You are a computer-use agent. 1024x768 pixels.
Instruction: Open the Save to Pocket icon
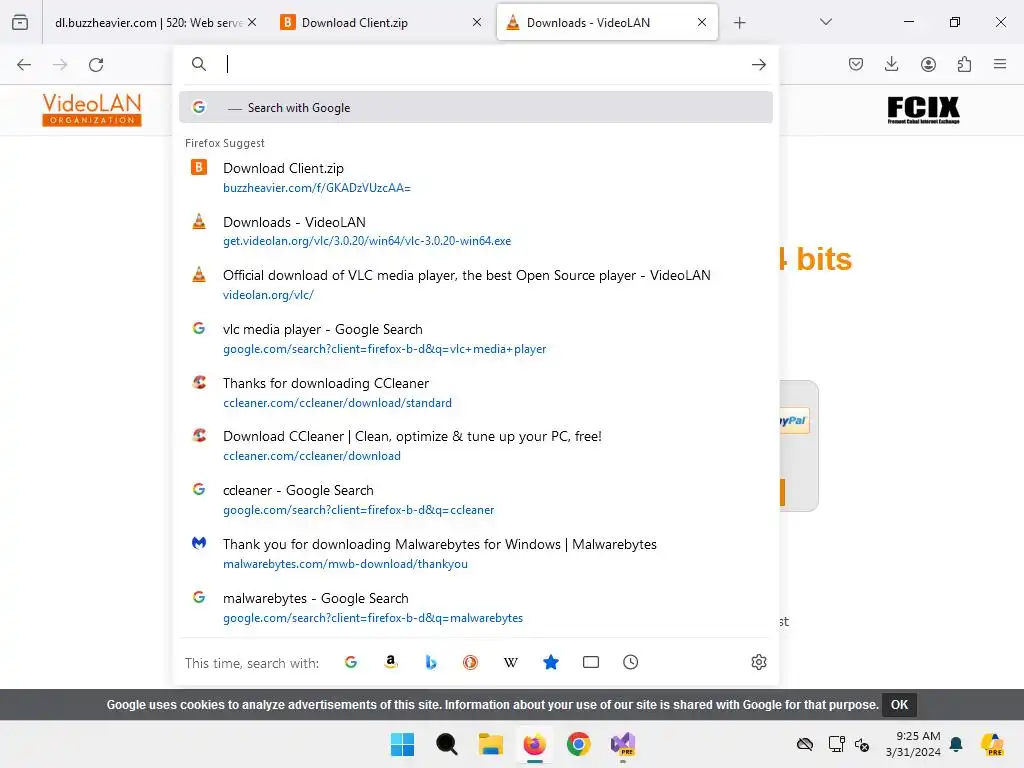coord(856,64)
